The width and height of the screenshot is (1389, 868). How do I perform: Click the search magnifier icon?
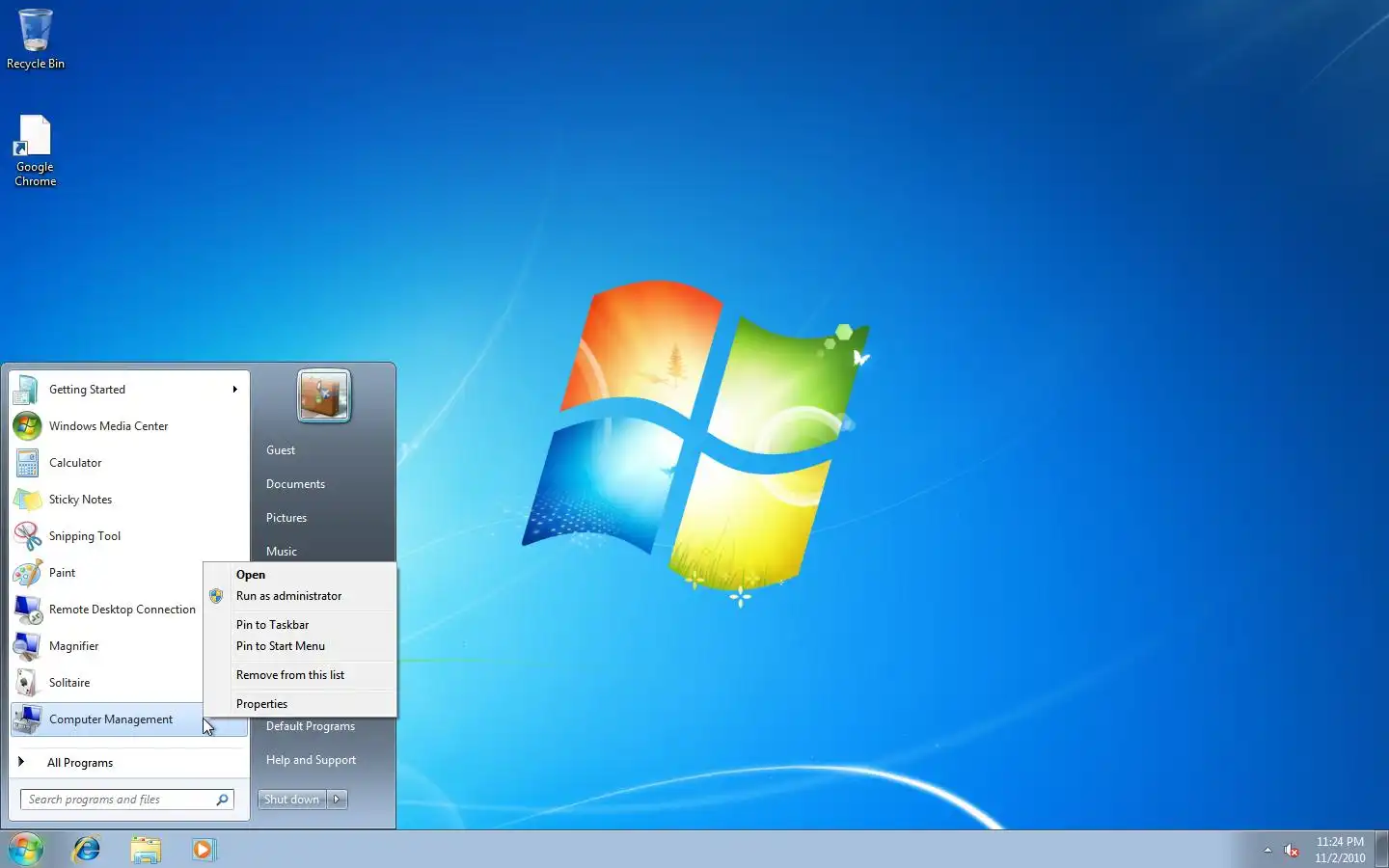click(x=223, y=800)
